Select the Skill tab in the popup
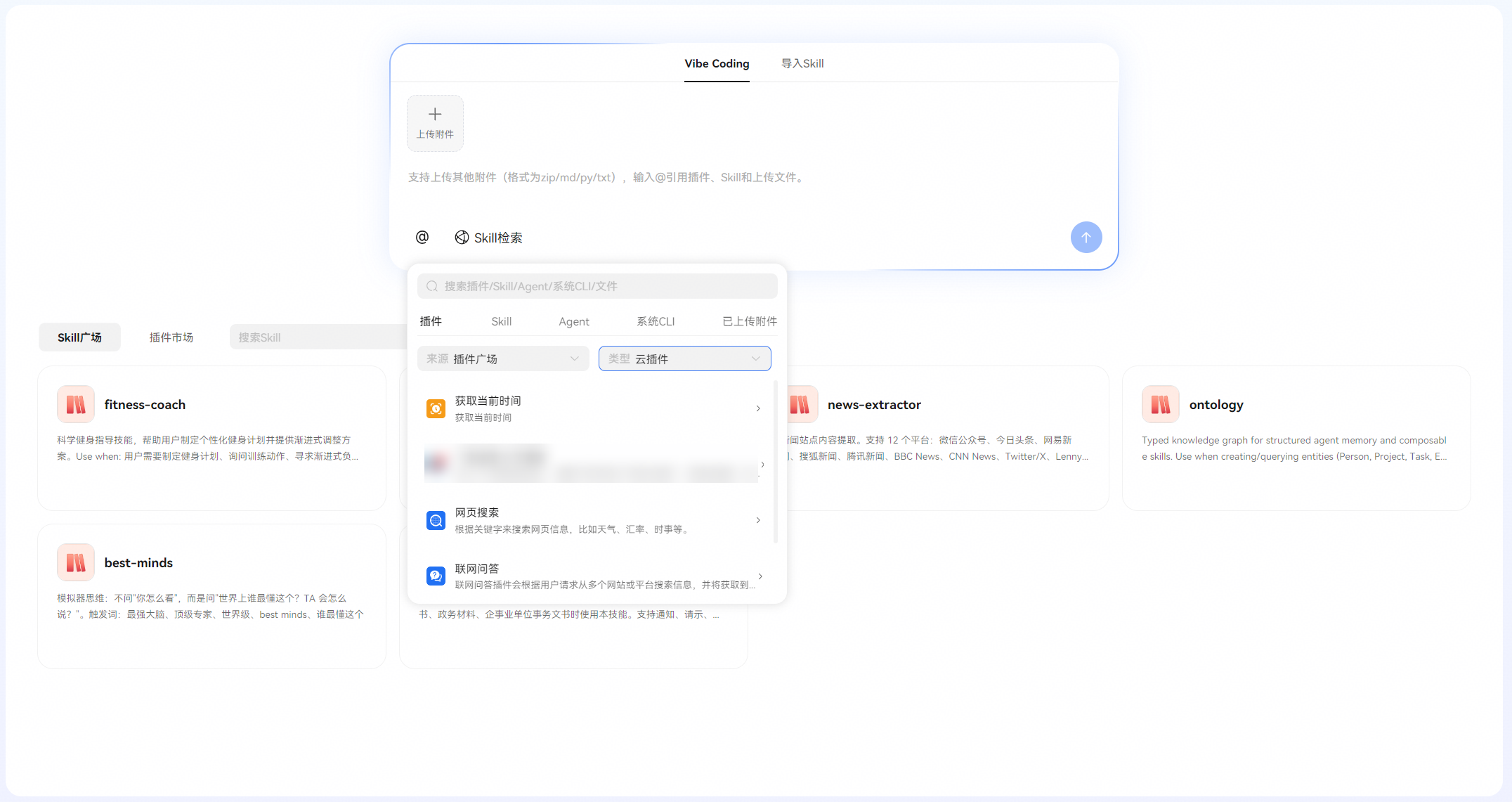Viewport: 1512px width, 802px height. click(x=501, y=321)
